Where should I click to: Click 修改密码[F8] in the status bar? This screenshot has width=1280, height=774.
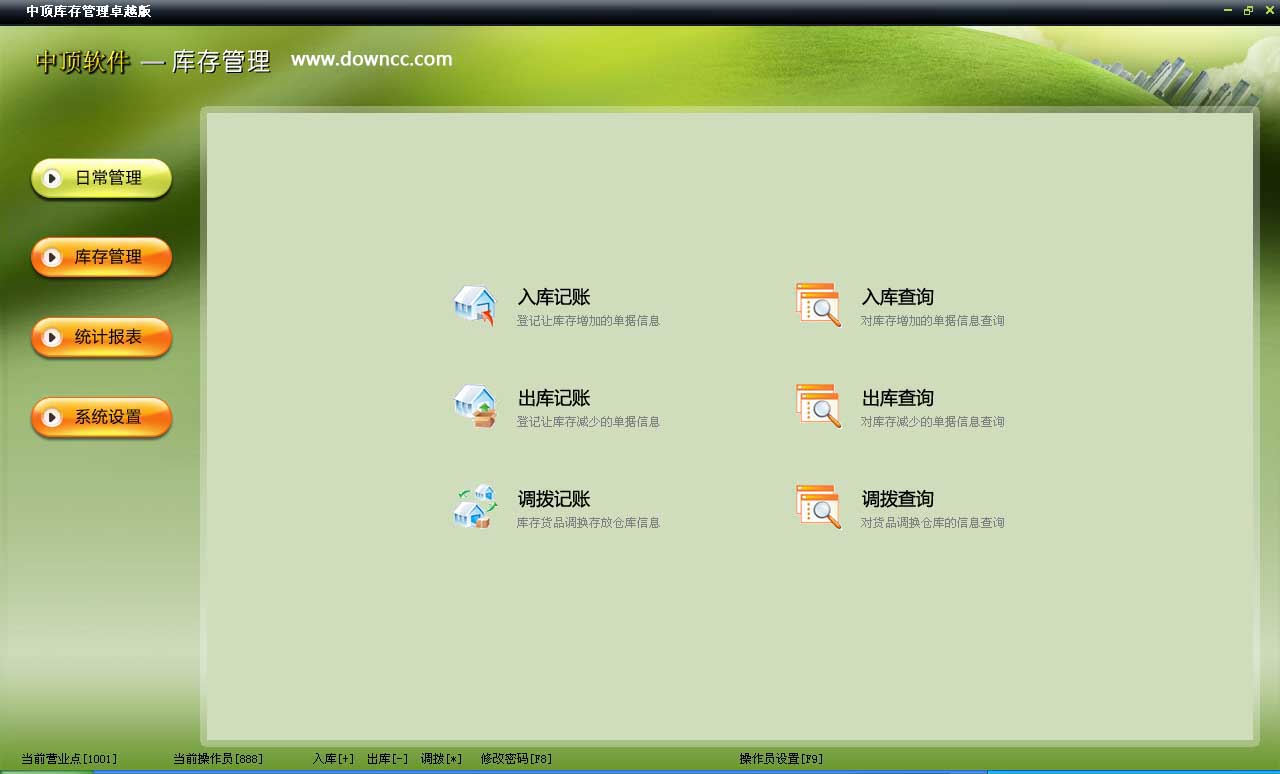point(516,758)
